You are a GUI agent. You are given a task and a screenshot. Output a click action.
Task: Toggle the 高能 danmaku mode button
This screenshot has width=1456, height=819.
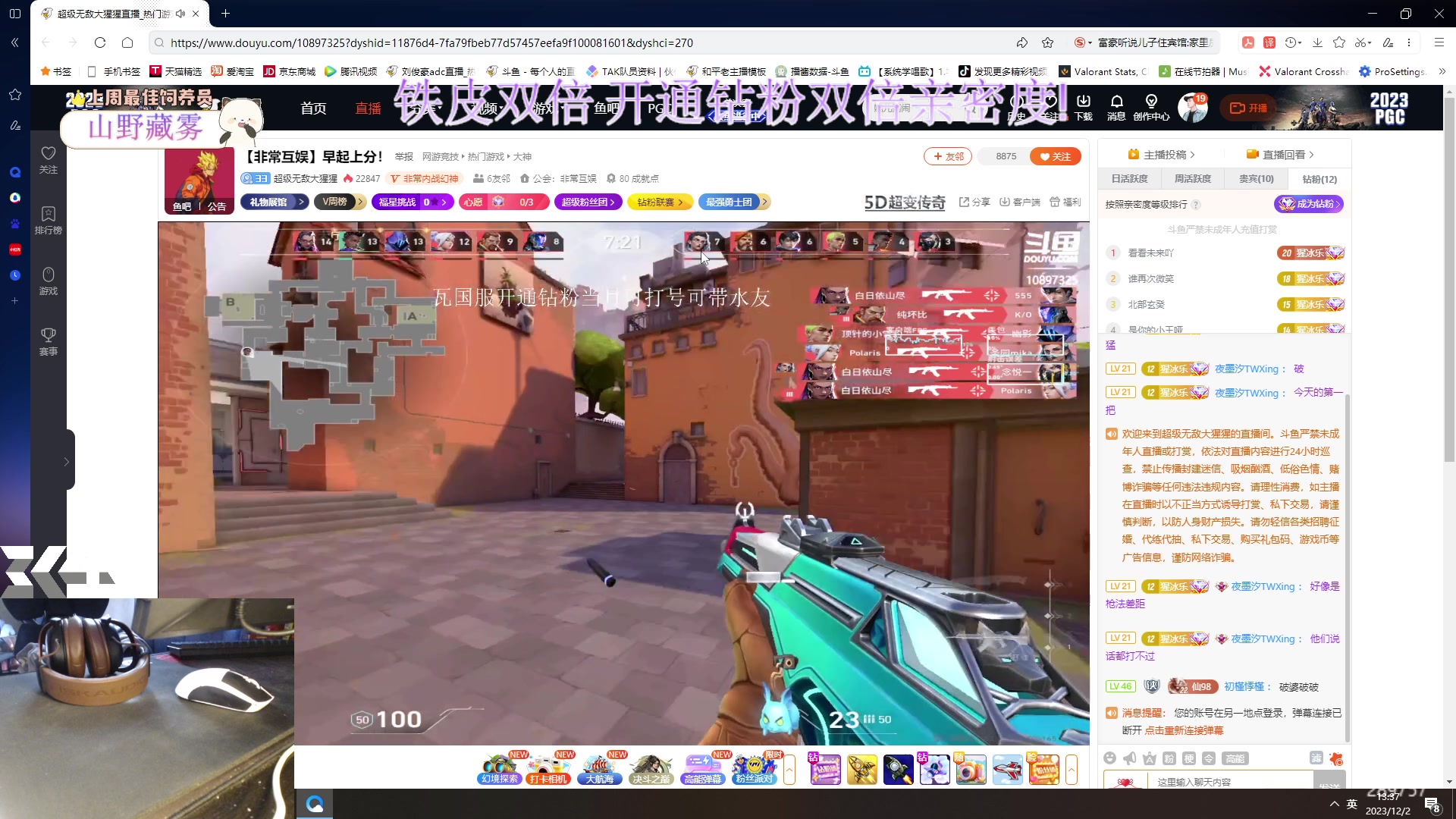point(1235,758)
